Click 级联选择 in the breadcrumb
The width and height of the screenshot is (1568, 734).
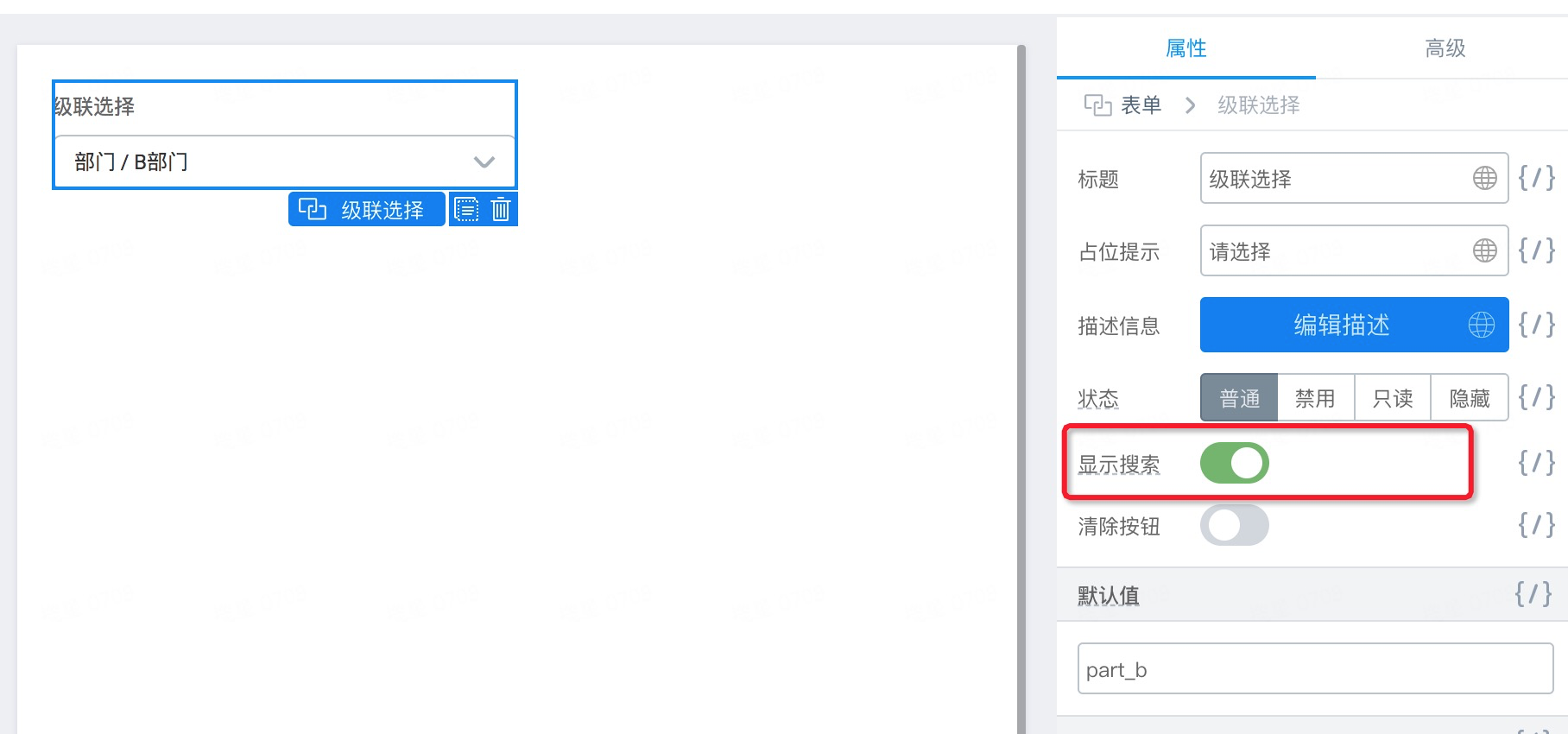click(1258, 105)
